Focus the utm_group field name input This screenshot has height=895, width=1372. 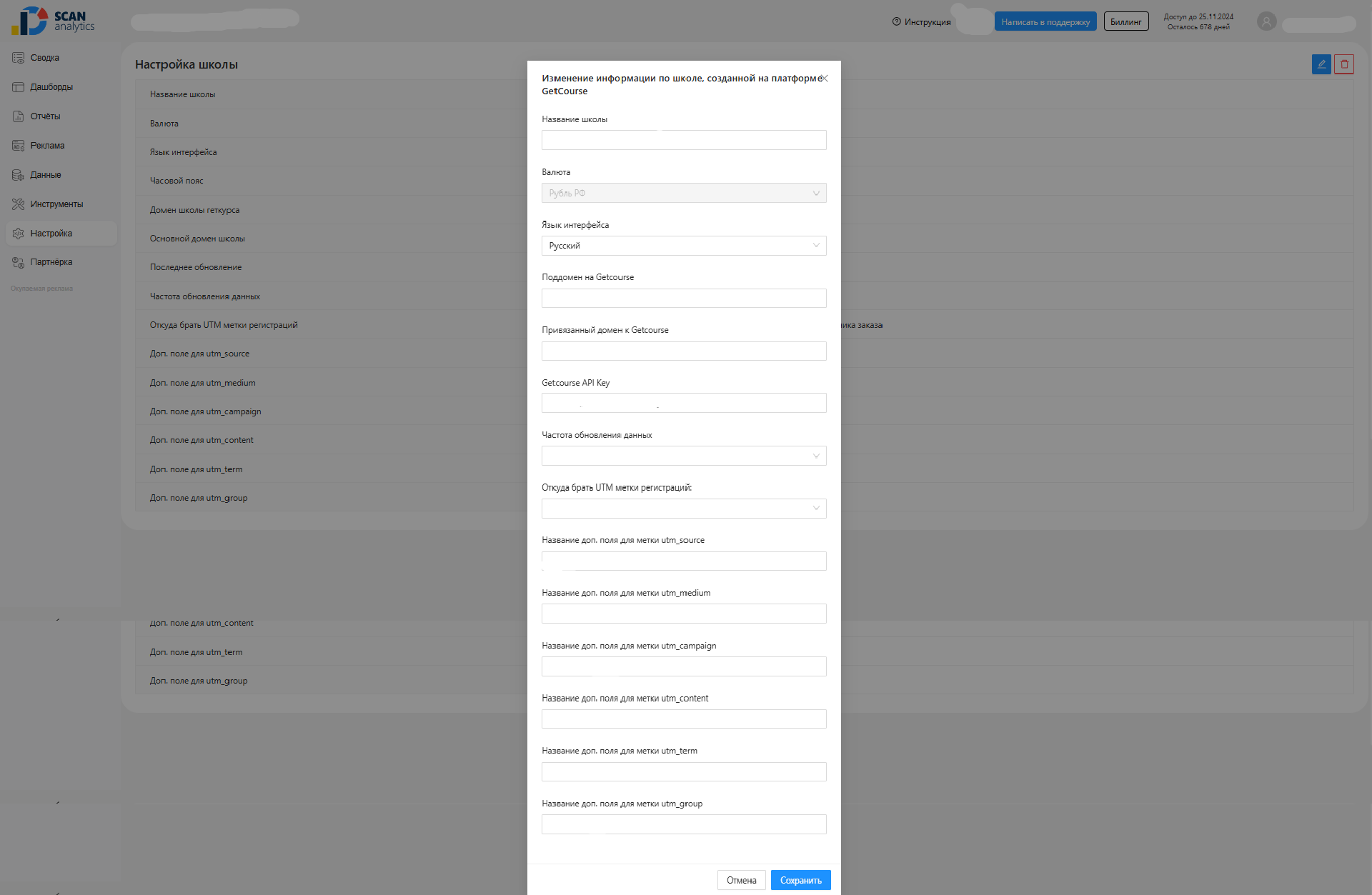684,824
